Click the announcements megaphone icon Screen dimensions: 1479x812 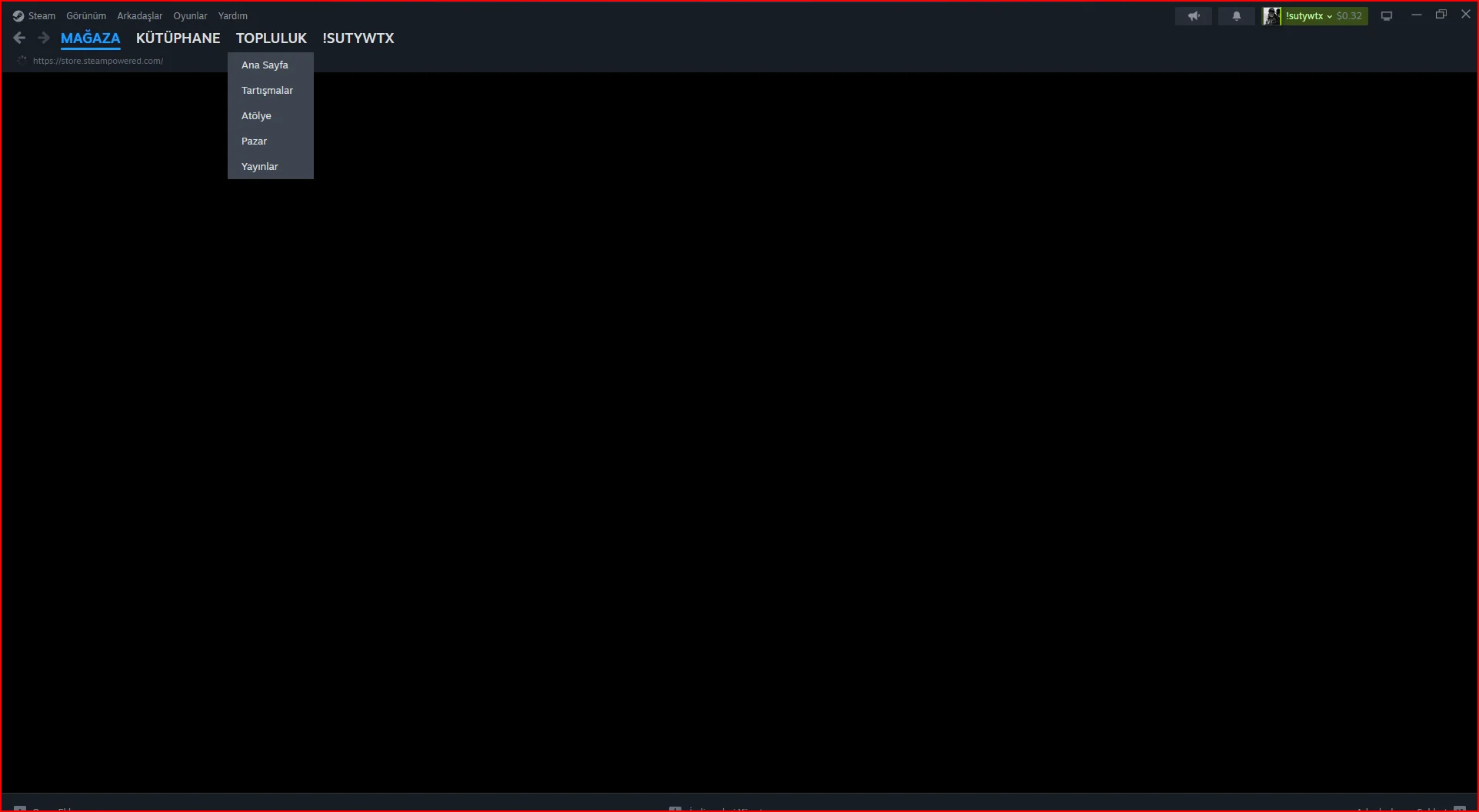click(x=1193, y=15)
